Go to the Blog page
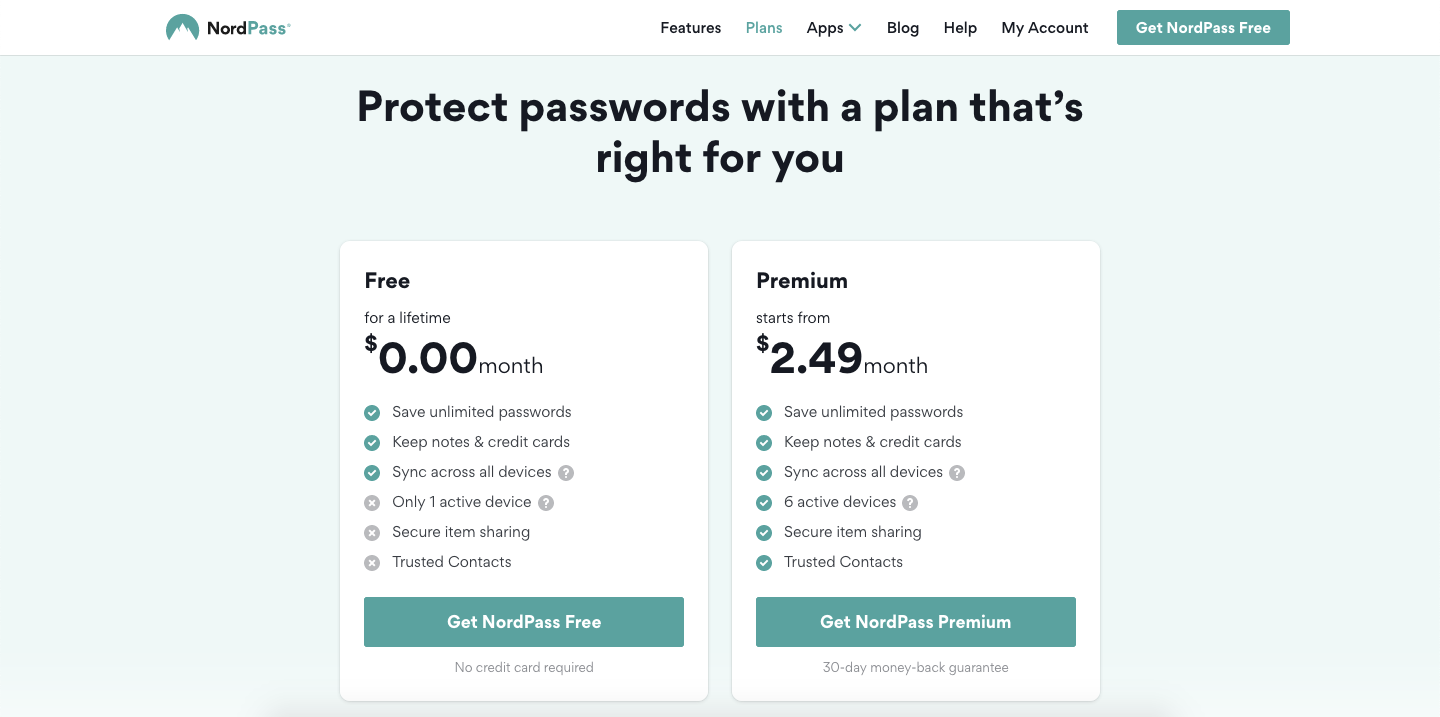Screen dimensions: 1440x717 click(903, 28)
